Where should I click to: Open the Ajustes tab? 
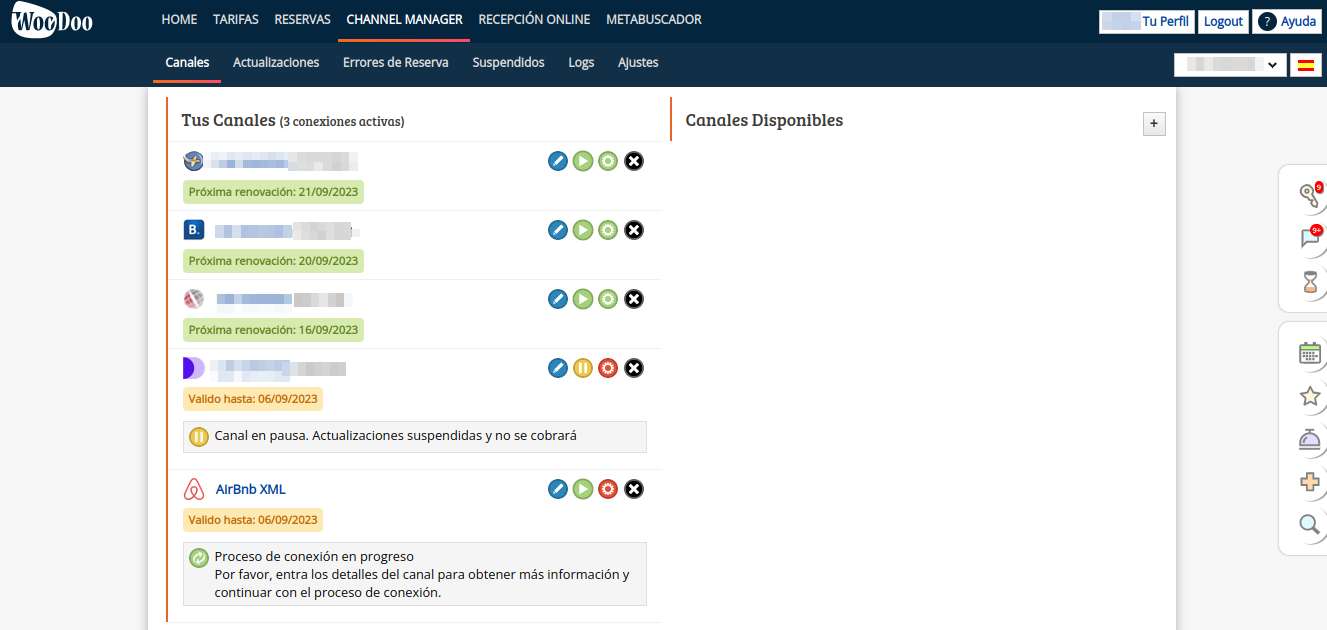point(638,63)
